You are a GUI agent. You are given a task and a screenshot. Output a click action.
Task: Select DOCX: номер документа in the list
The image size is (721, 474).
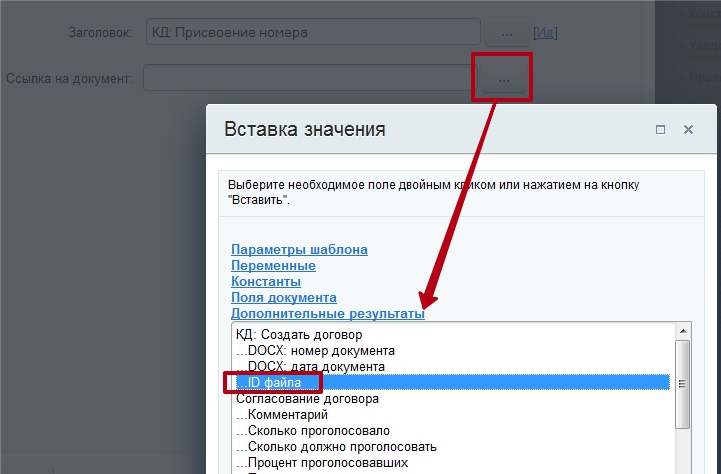point(315,350)
